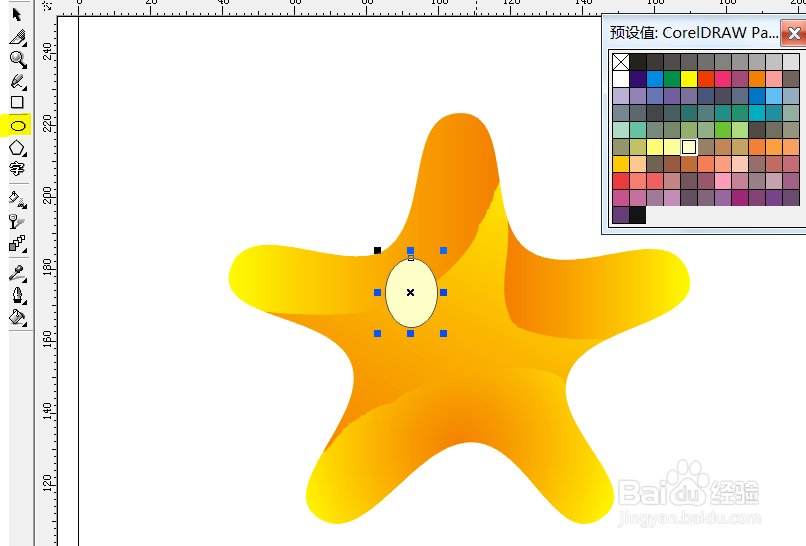
Task: Pick the white color swatch
Action: [621, 79]
